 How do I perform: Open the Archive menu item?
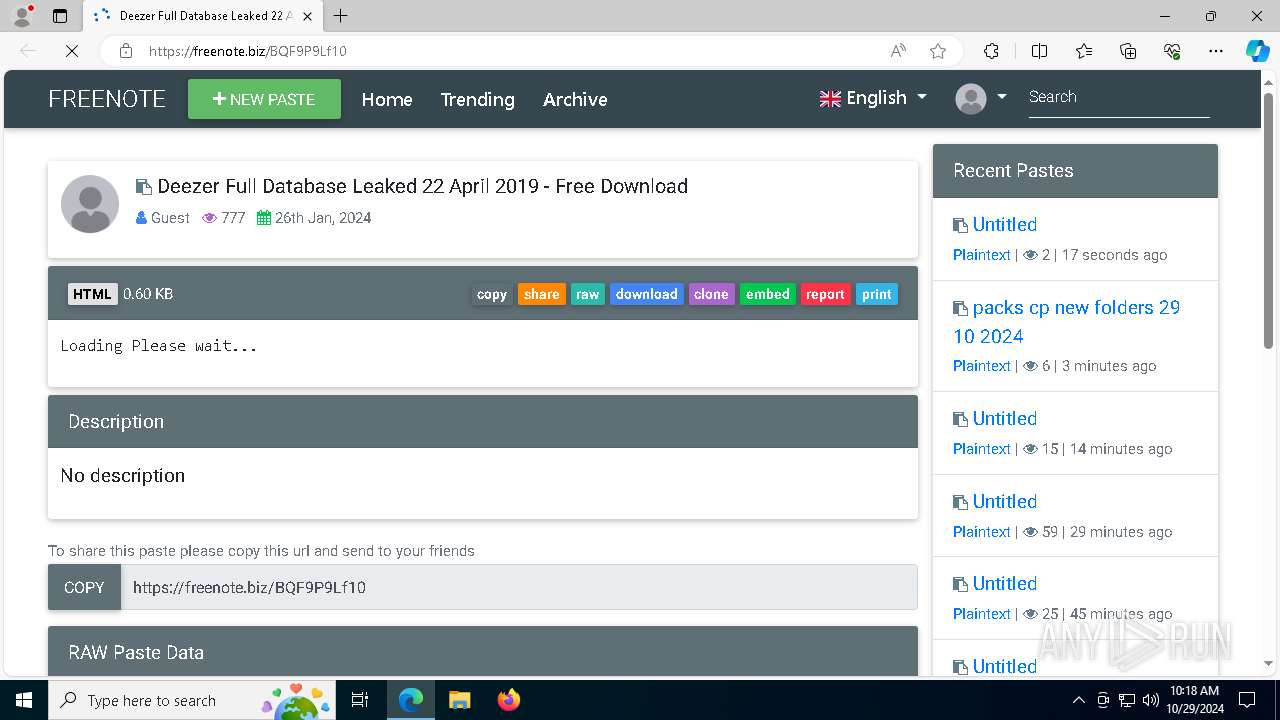click(x=575, y=99)
